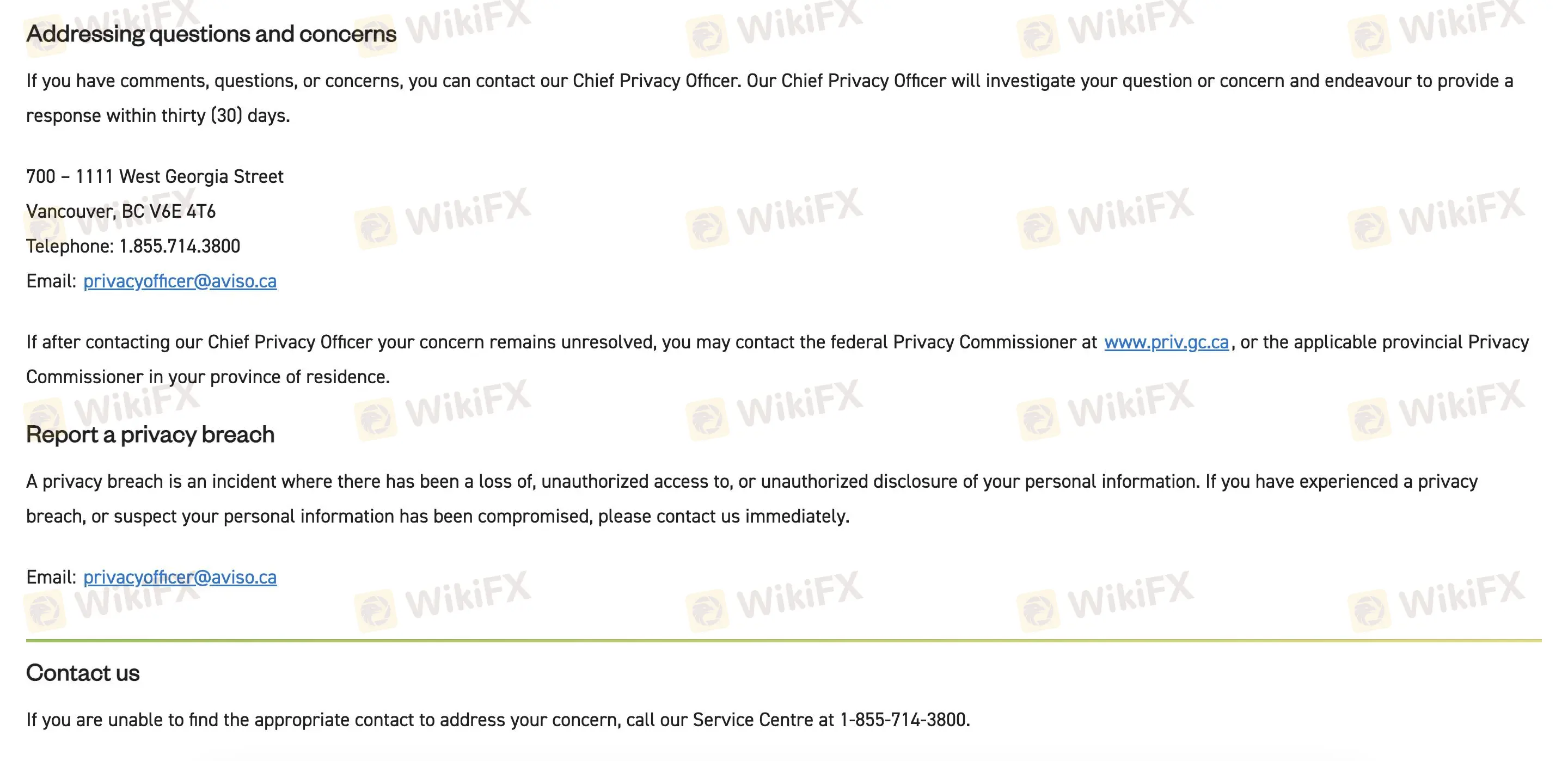Click the word "endeavour" in the first paragraph
This screenshot has width=1568, height=761.
click(1367, 81)
